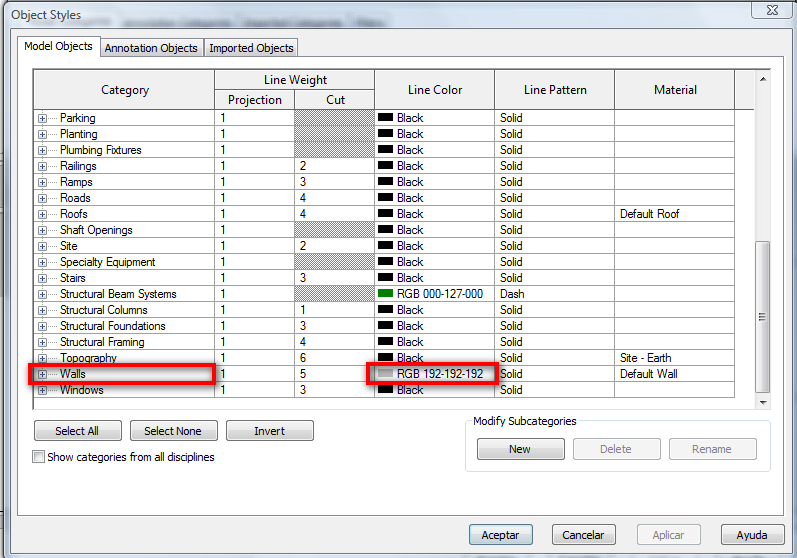
Task: Expand the Structural Framing category
Action: coord(42,343)
